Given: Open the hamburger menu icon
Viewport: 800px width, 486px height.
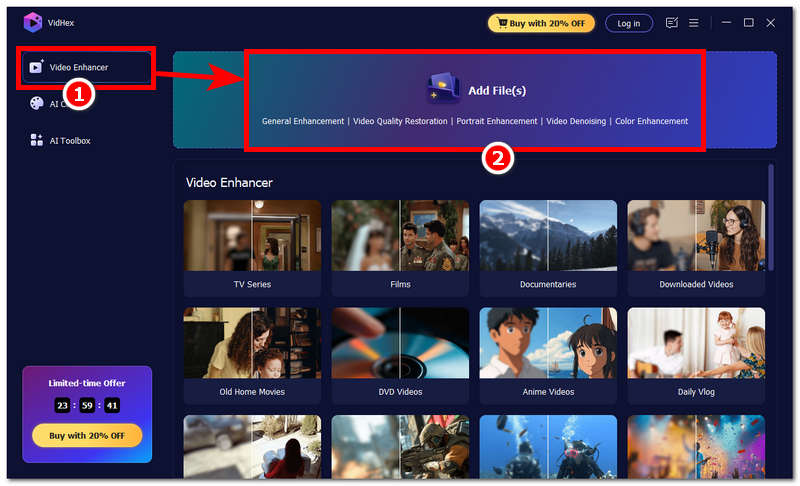Looking at the screenshot, I should pyautogui.click(x=694, y=23).
